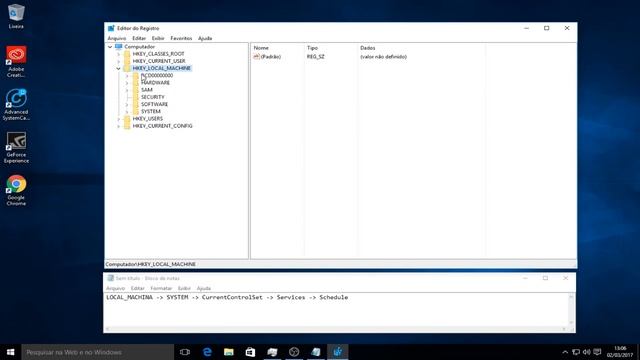Open Editar menu in Notepad
This screenshot has height=360, width=640.
tap(138, 288)
